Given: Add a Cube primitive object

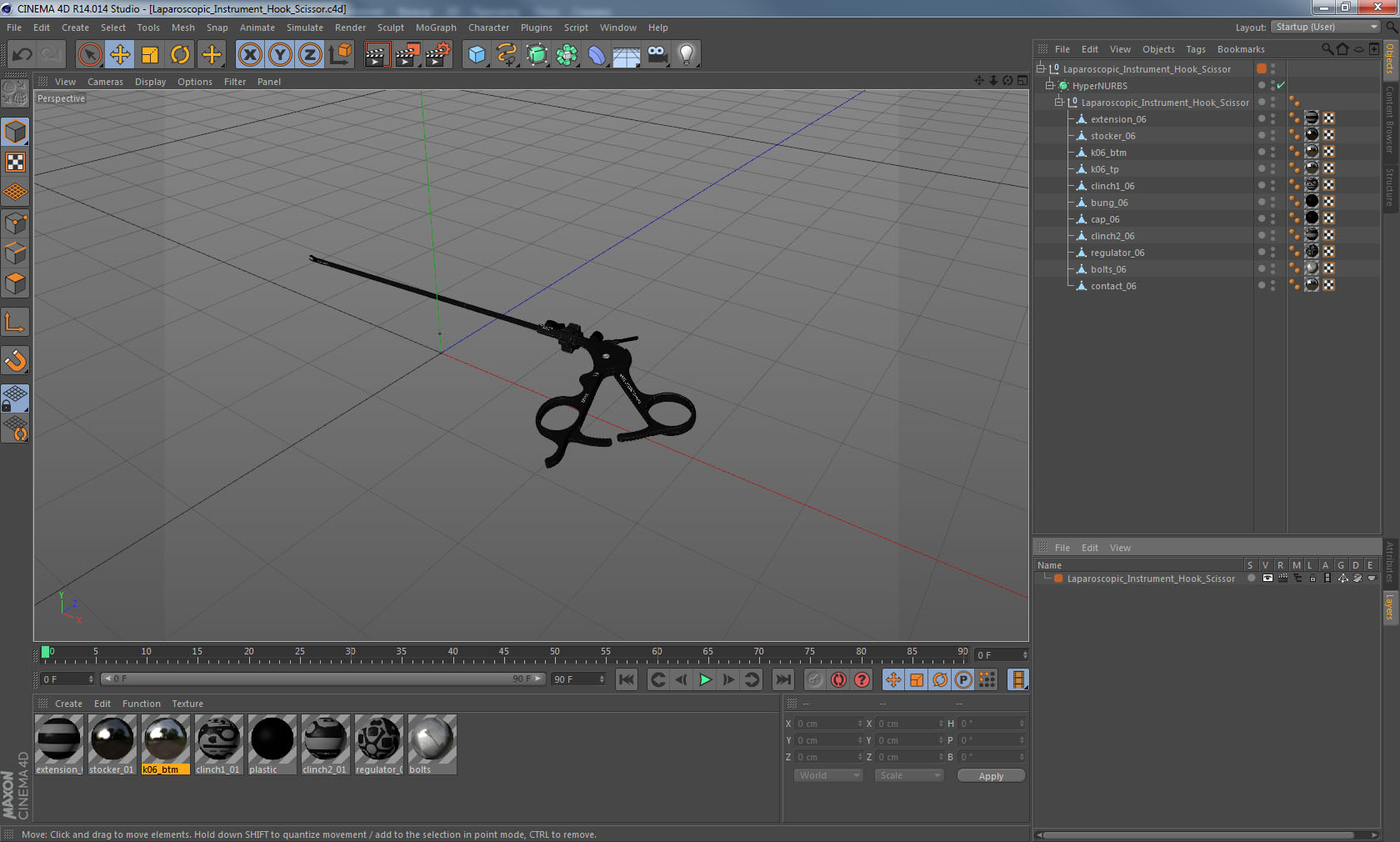Looking at the screenshot, I should (477, 55).
